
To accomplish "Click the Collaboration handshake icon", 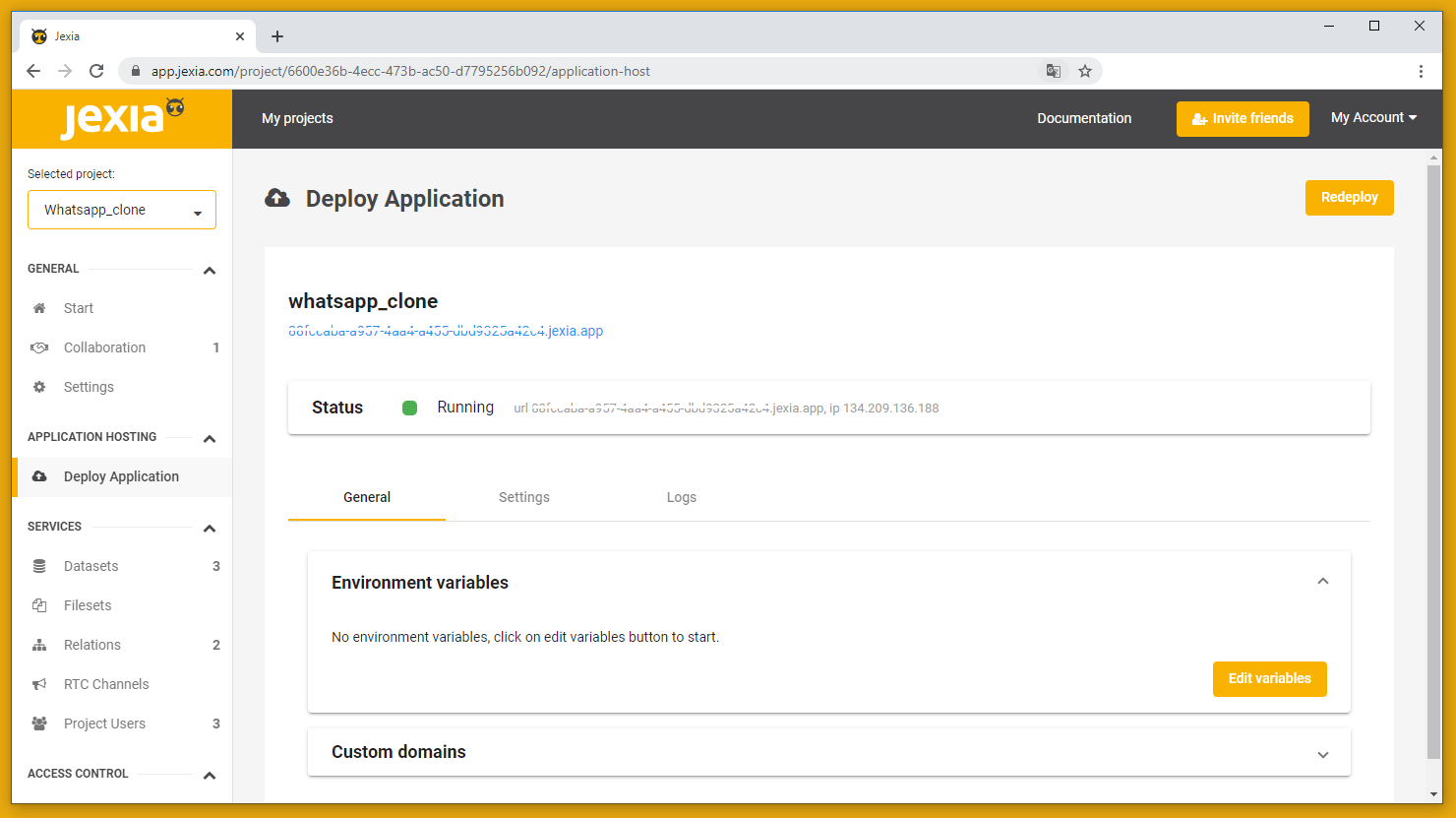I will (x=39, y=347).
